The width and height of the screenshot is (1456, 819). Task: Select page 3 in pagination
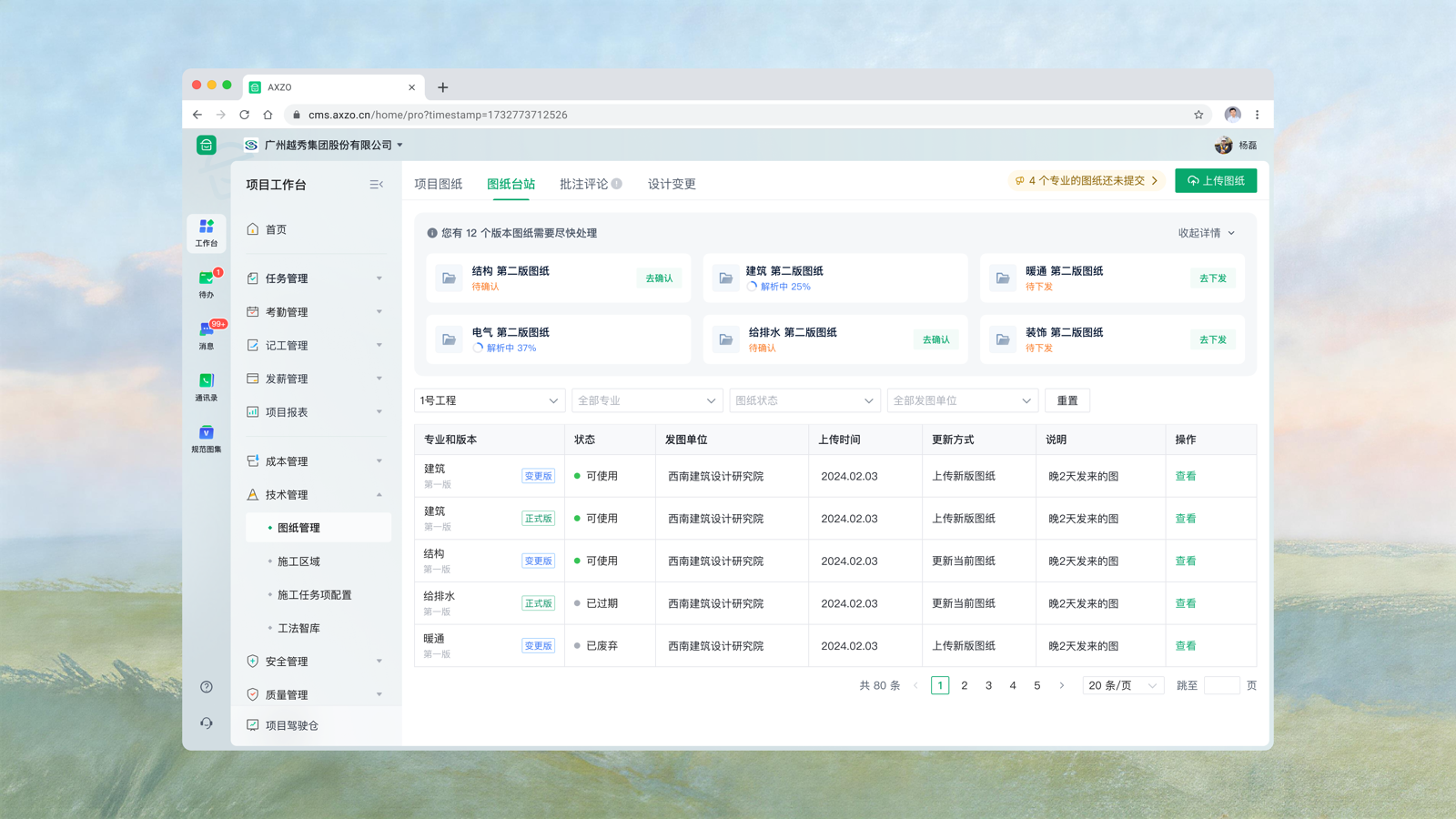pyautogui.click(x=988, y=685)
